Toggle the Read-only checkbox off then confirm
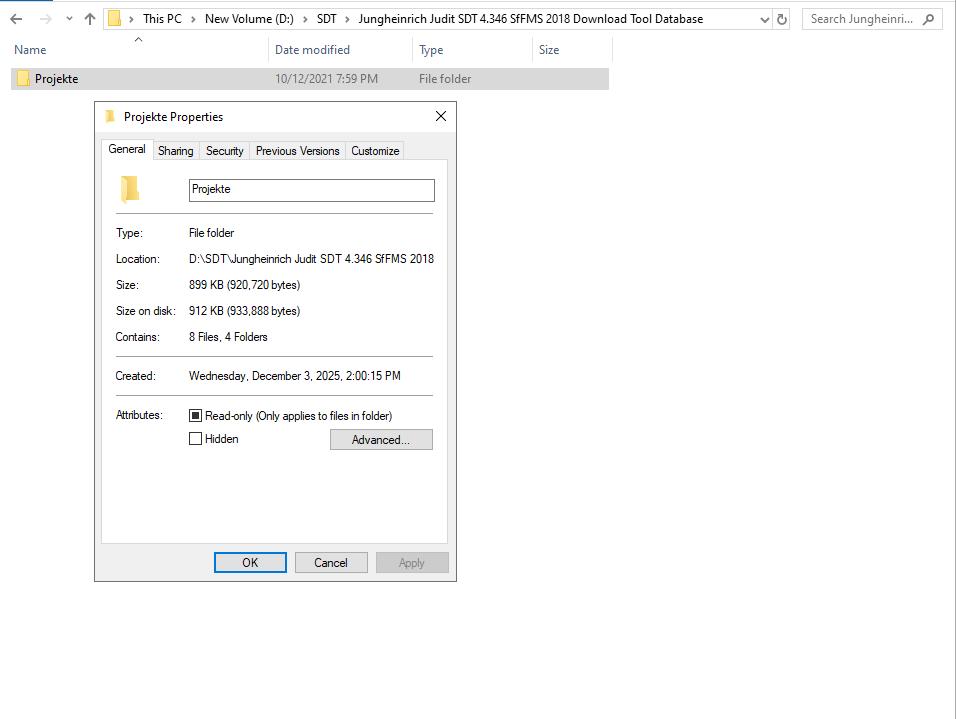 (x=196, y=415)
